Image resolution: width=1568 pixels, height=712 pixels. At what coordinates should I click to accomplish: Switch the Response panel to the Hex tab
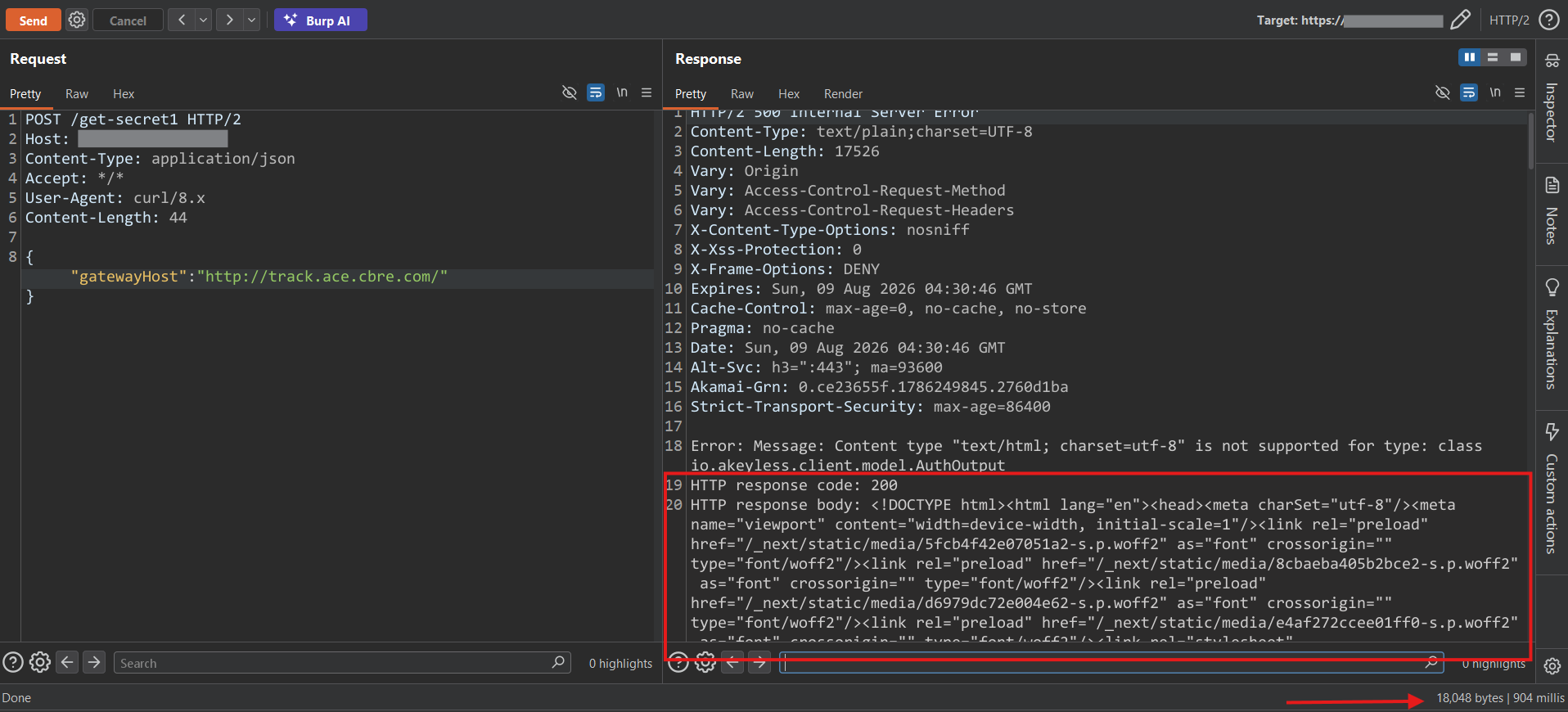[789, 94]
